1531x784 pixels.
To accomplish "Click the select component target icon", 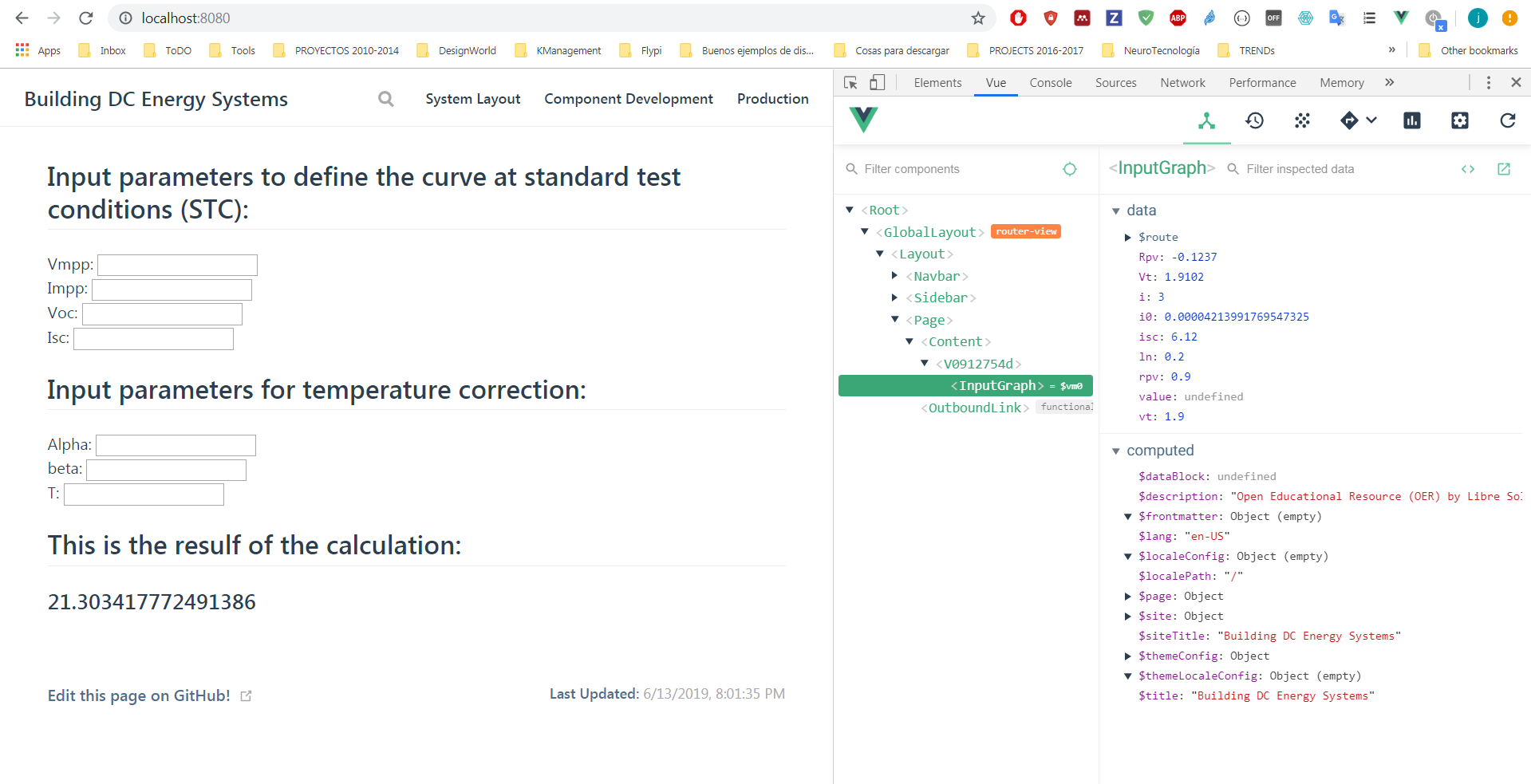I will [x=1070, y=169].
